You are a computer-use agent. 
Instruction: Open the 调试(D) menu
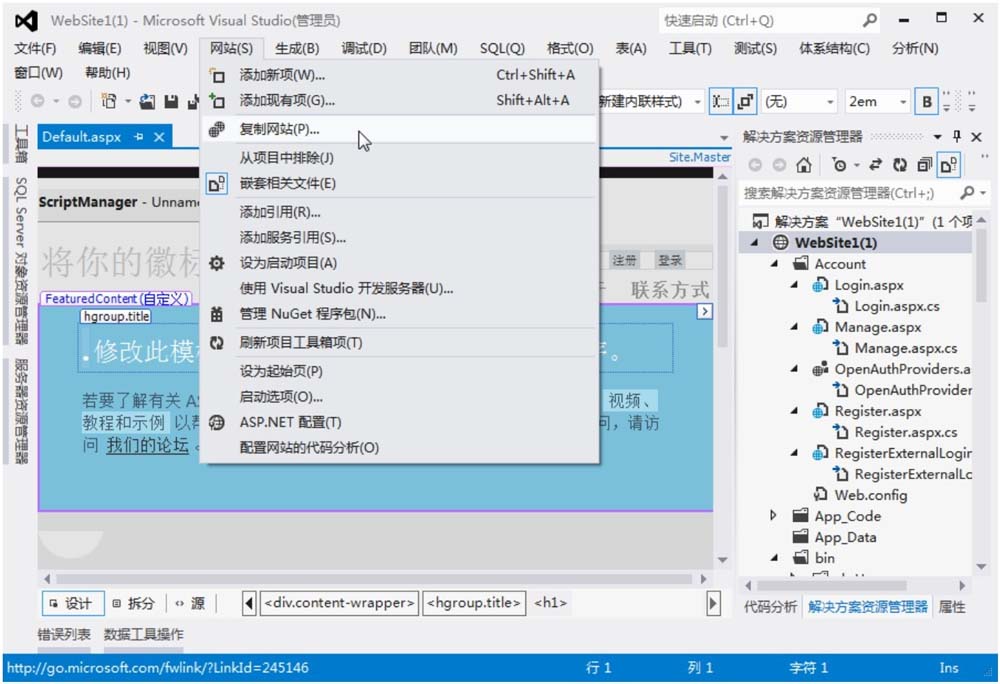pyautogui.click(x=364, y=48)
